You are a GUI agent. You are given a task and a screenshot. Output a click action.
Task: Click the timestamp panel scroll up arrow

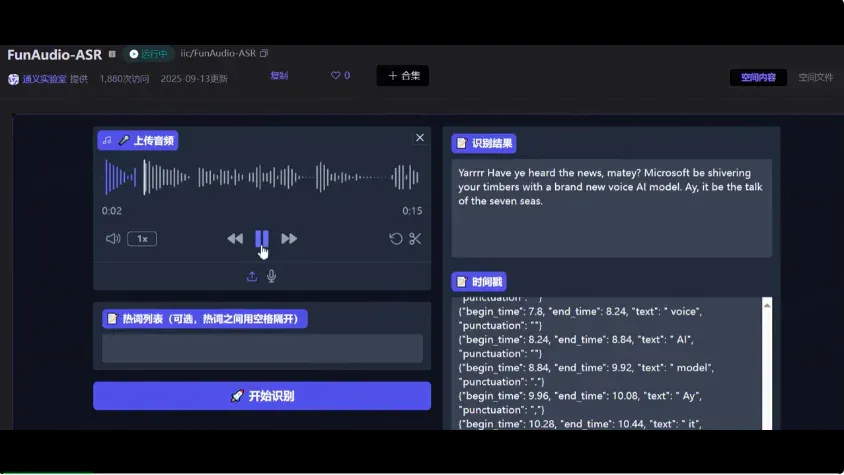click(x=767, y=305)
